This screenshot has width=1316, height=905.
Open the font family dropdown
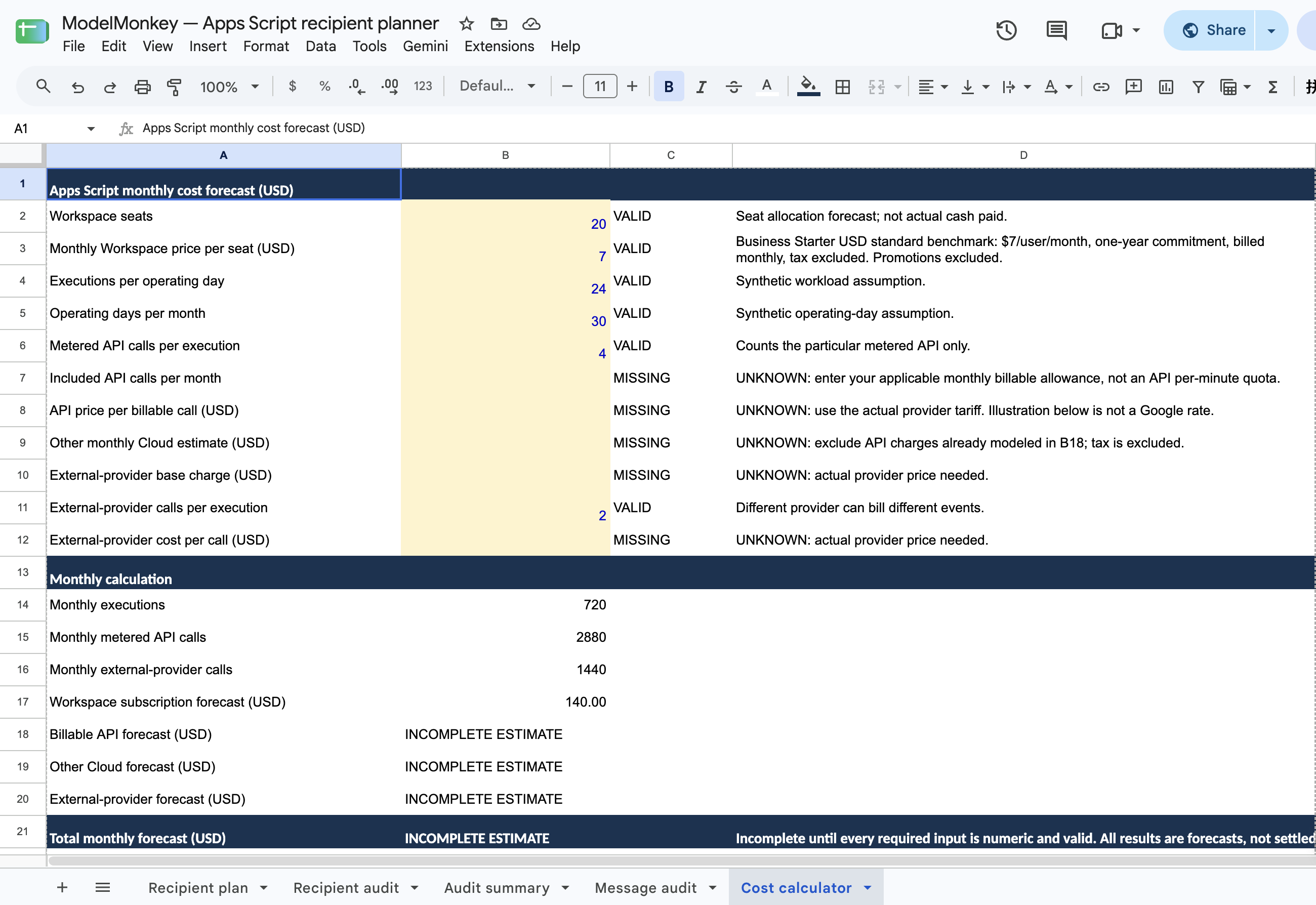tap(497, 86)
